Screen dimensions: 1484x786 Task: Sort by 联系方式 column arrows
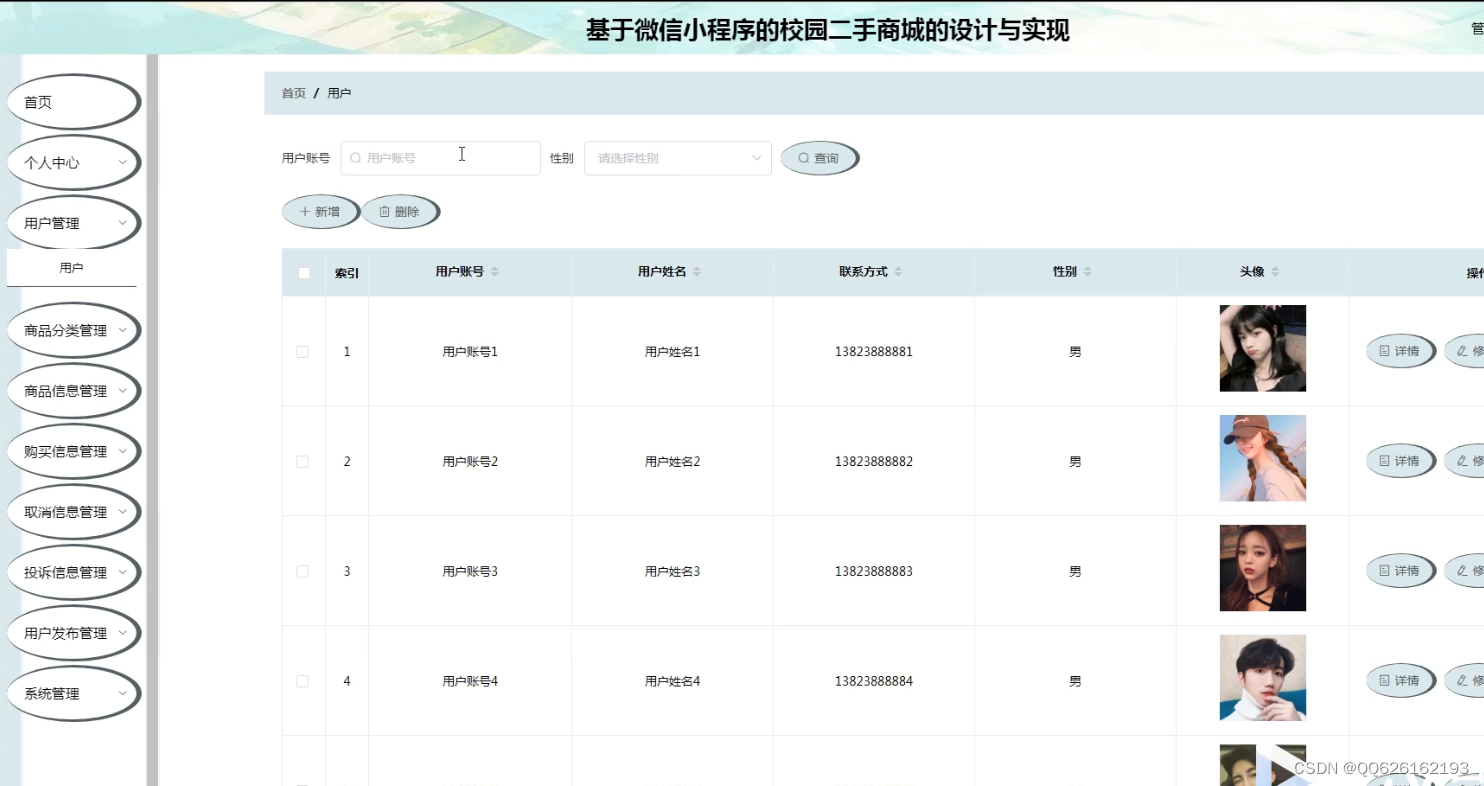[x=898, y=272]
